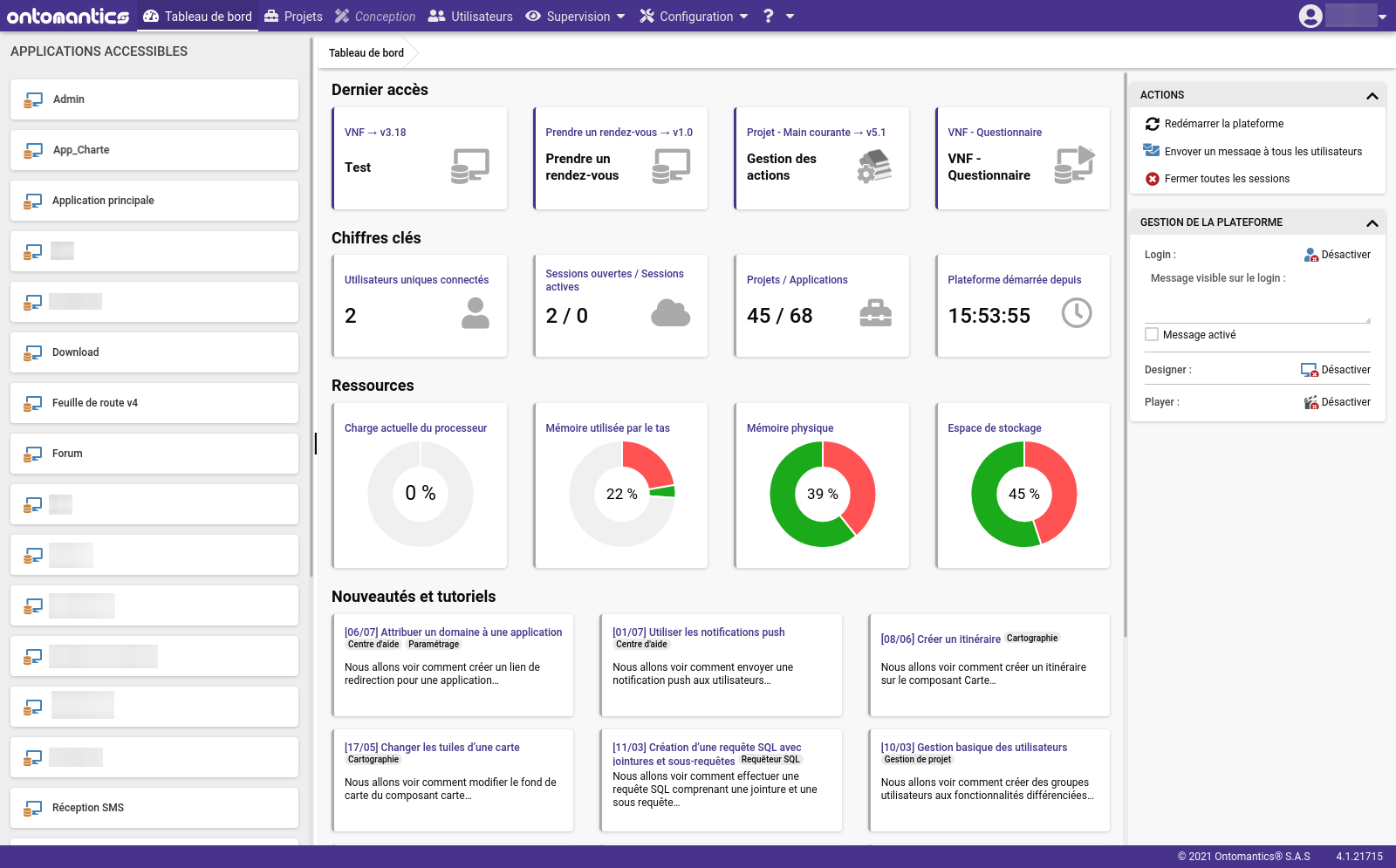Click the Cartographie tag on Créer un itinéraire
The image size is (1396, 868).
click(1032, 638)
